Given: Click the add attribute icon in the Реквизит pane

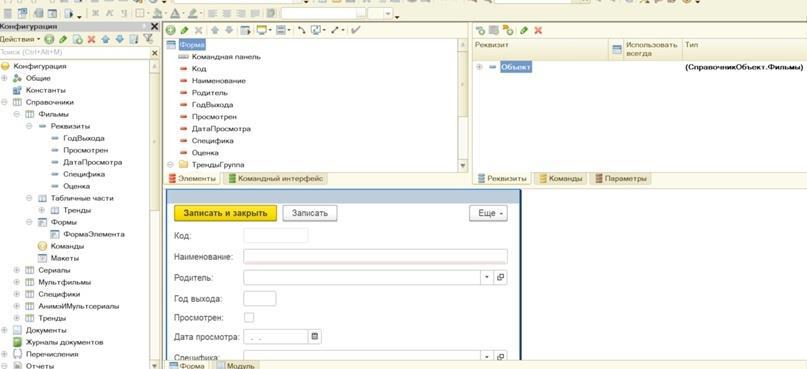Looking at the screenshot, I should click(x=481, y=30).
